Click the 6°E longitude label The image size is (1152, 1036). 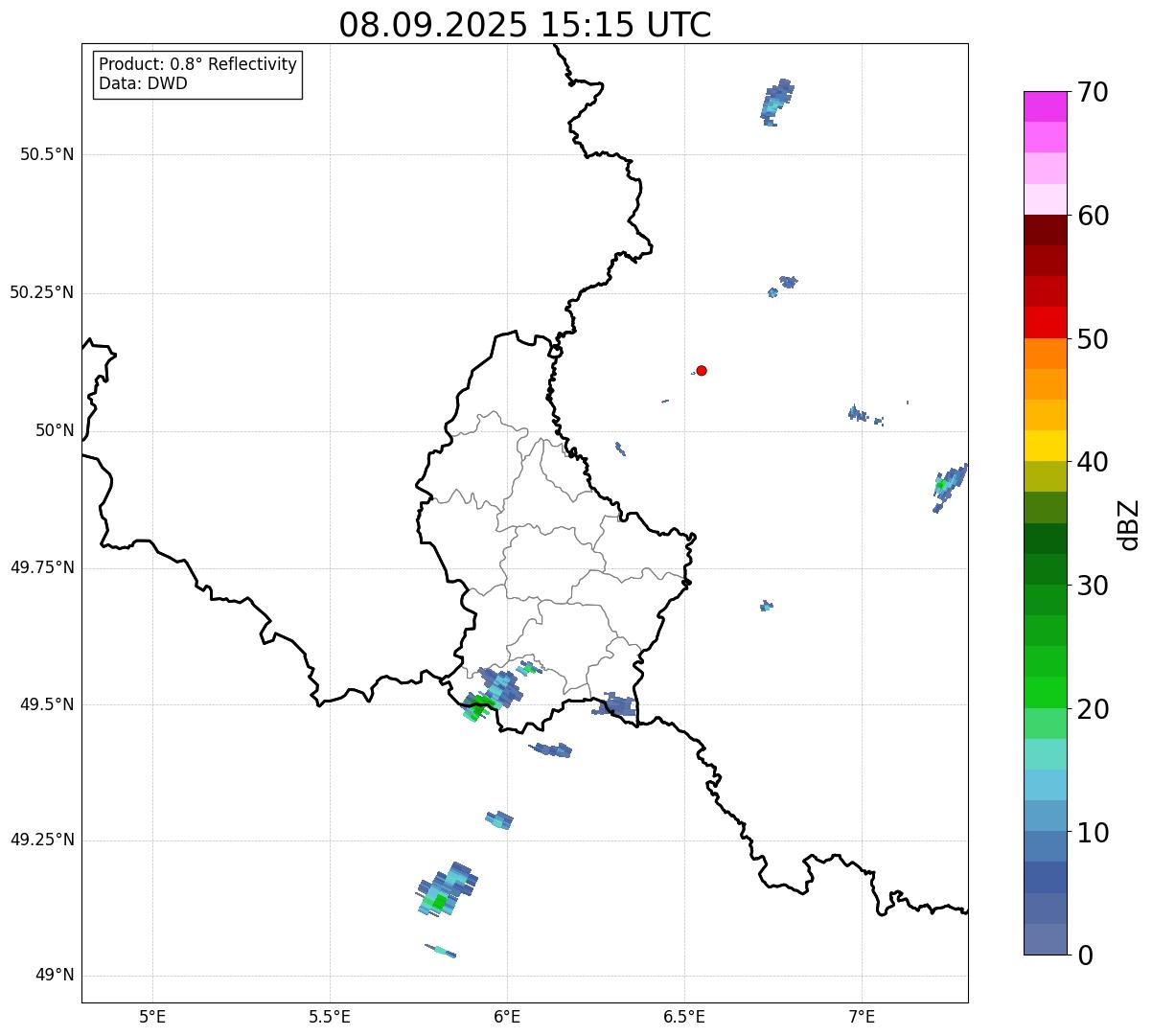[507, 1016]
